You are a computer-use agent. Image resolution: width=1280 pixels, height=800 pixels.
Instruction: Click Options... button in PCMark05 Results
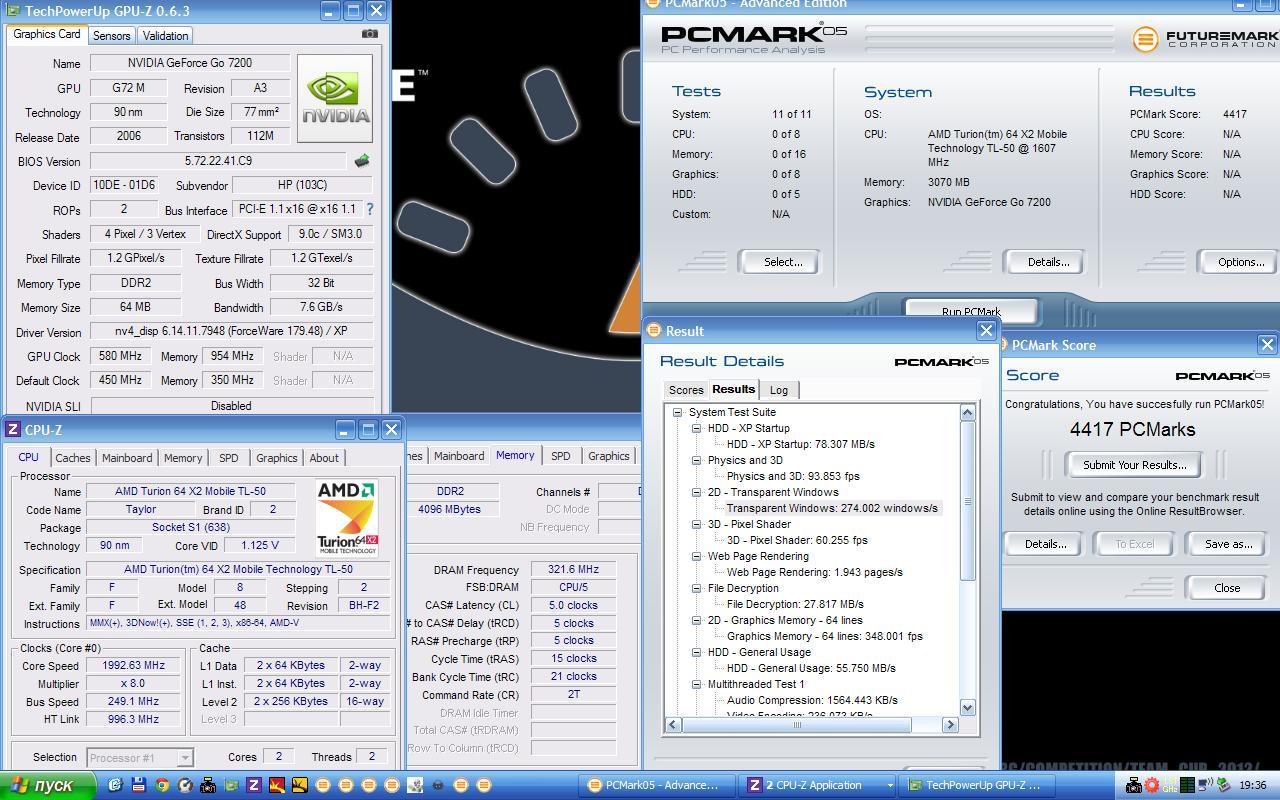pyautogui.click(x=1240, y=262)
